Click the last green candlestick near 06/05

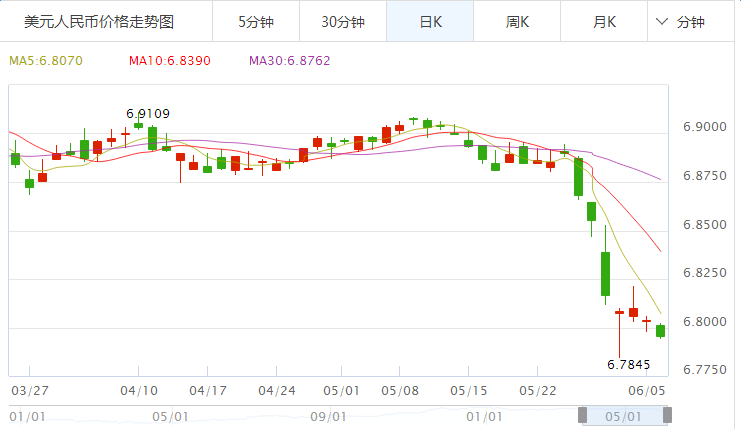click(x=660, y=331)
